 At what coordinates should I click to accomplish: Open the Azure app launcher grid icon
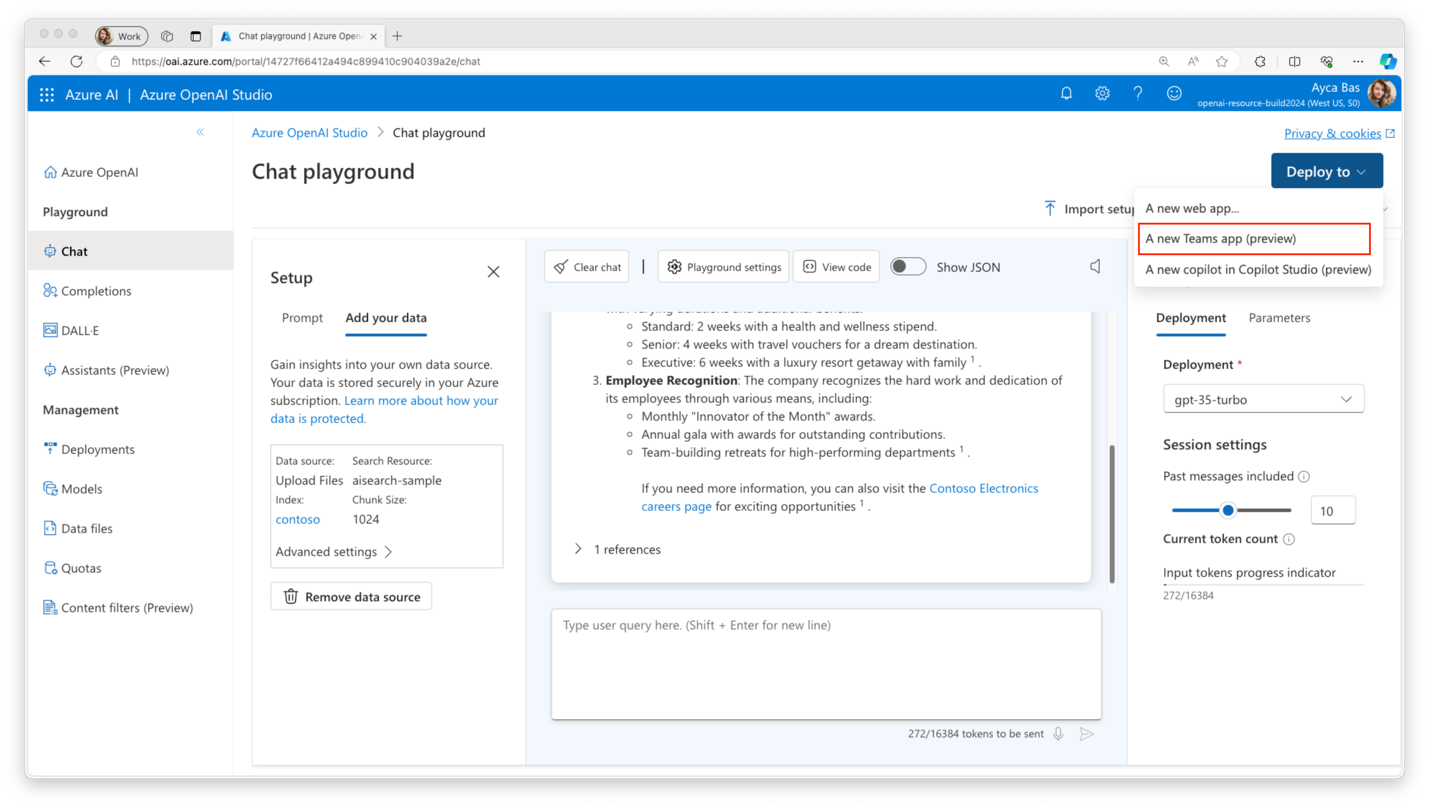click(47, 95)
